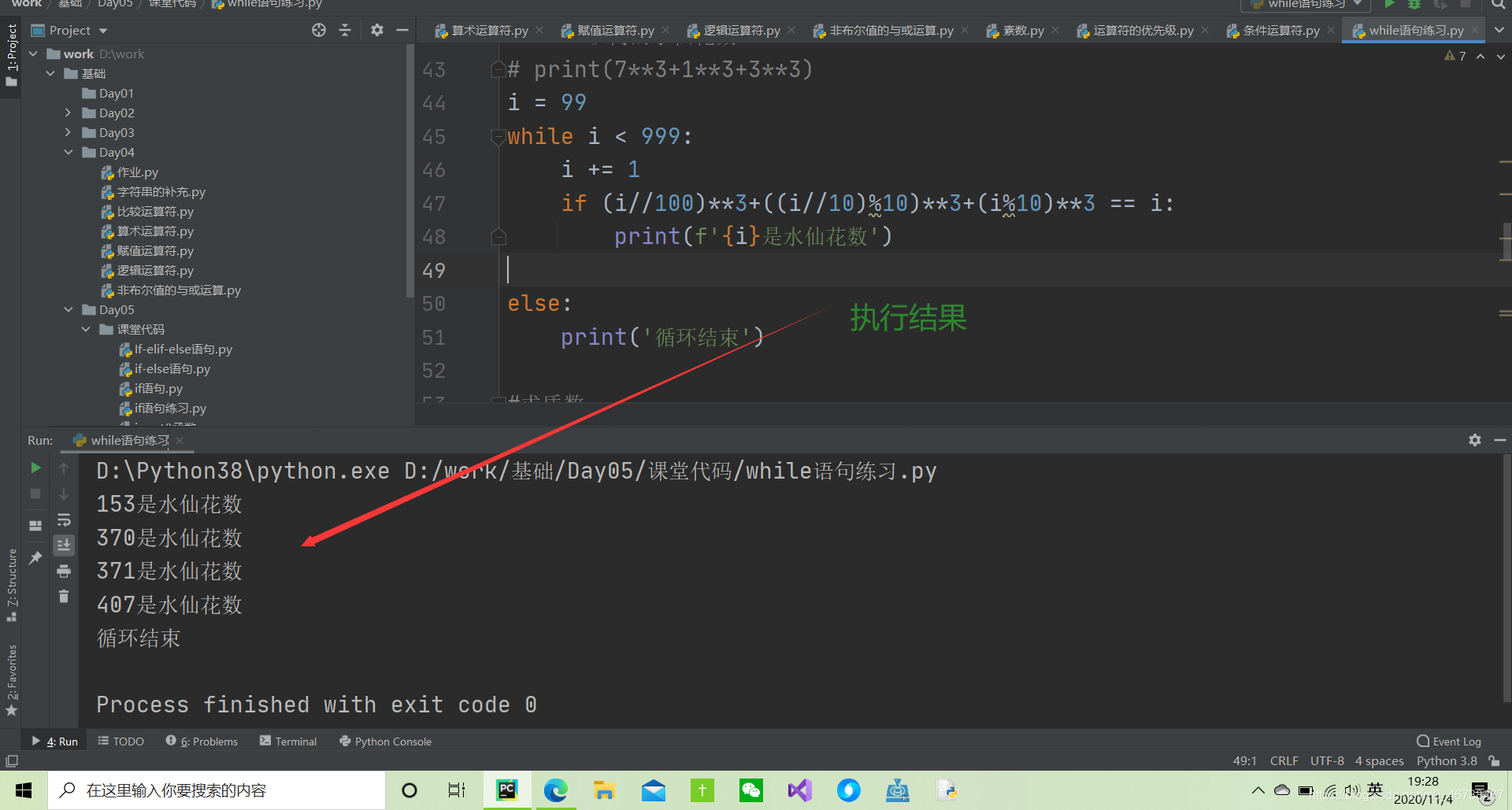Toggle the 1: Project side tab
Viewport: 1512px width, 810px height.
[11, 55]
